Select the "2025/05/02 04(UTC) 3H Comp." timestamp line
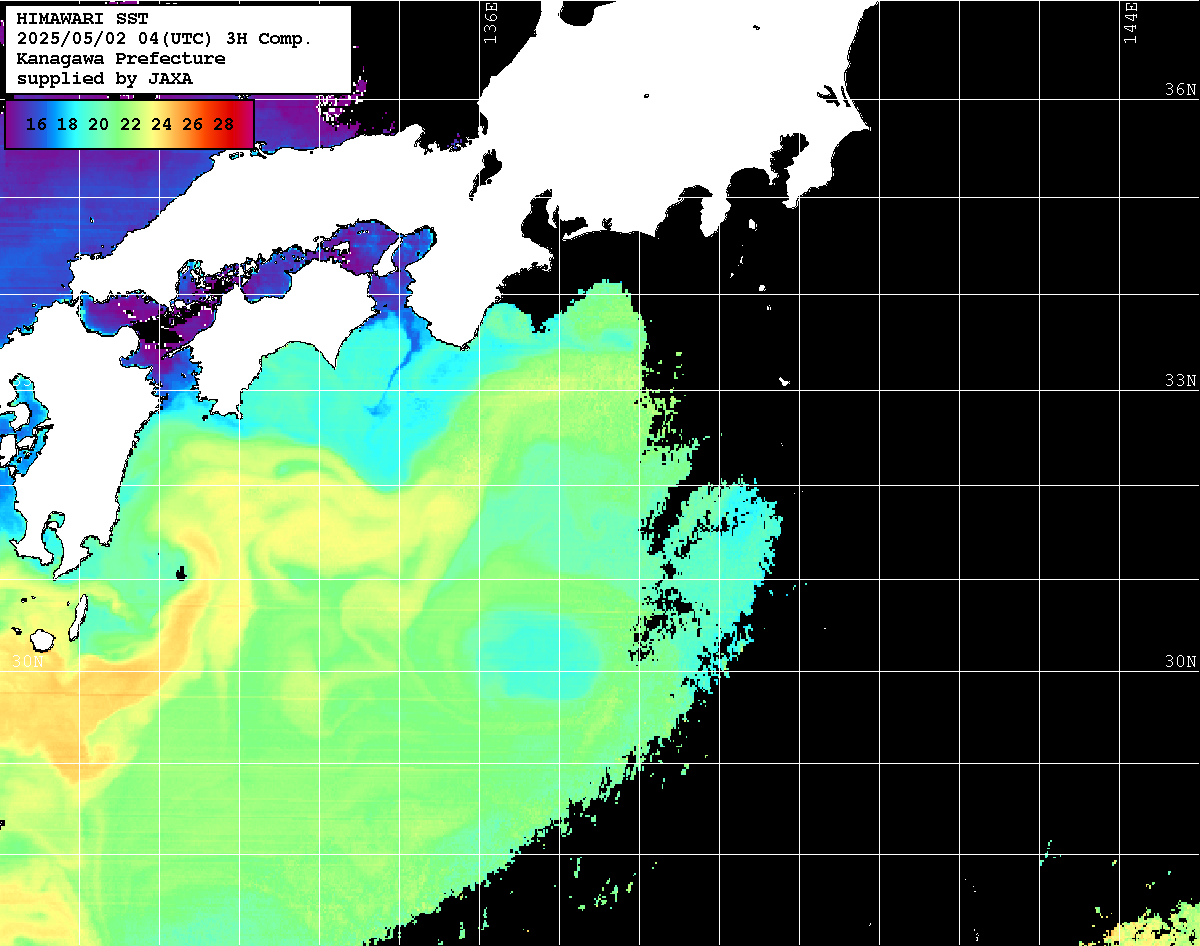The width and height of the screenshot is (1200, 946). (x=165, y=39)
